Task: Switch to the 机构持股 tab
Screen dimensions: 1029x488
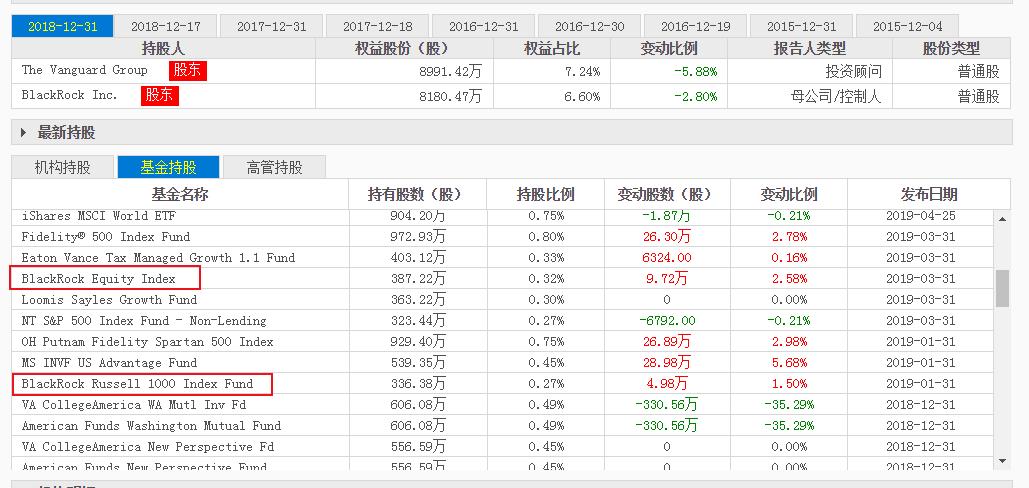Action: tap(62, 167)
